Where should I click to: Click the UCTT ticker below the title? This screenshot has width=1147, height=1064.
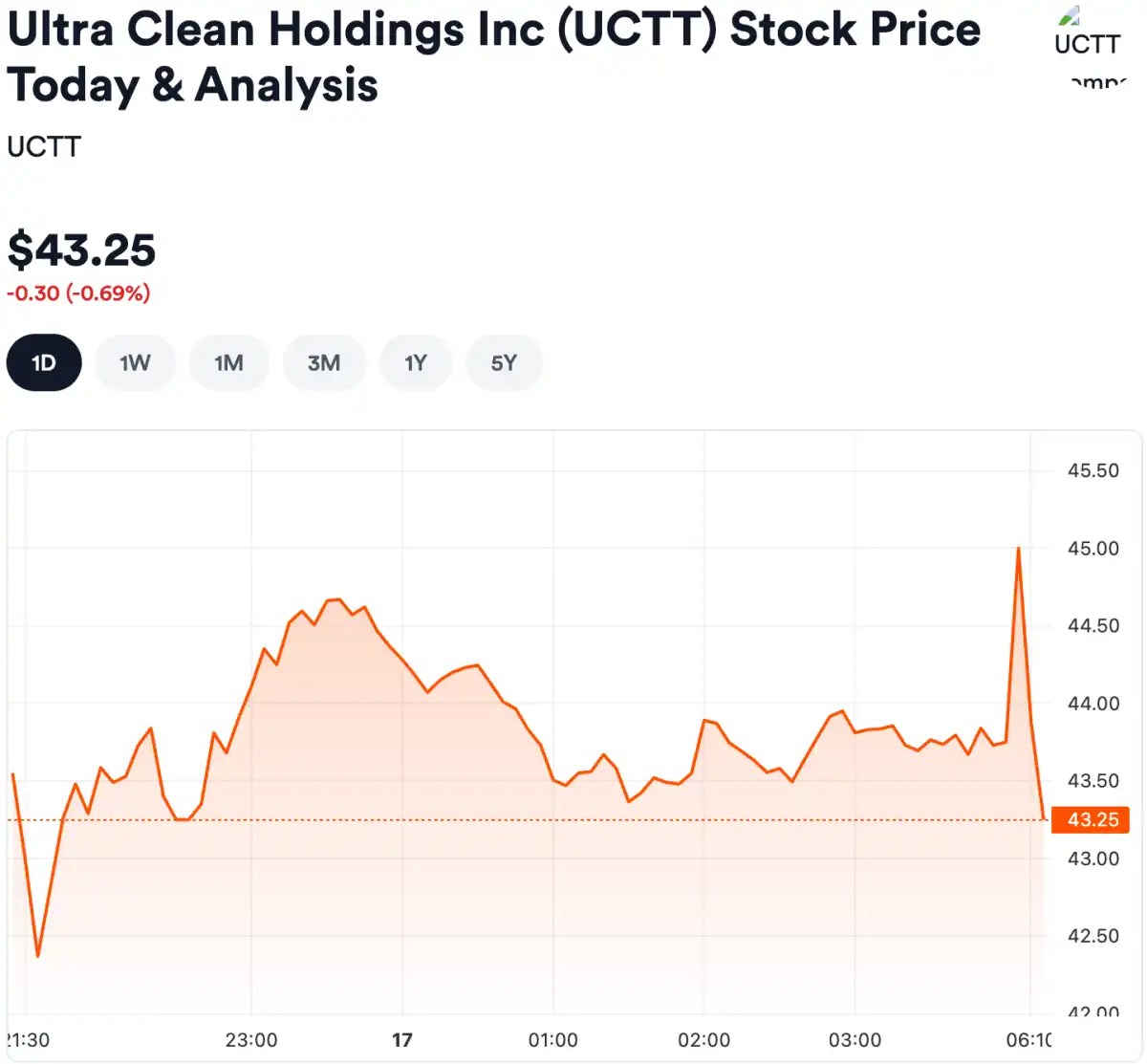(x=44, y=147)
